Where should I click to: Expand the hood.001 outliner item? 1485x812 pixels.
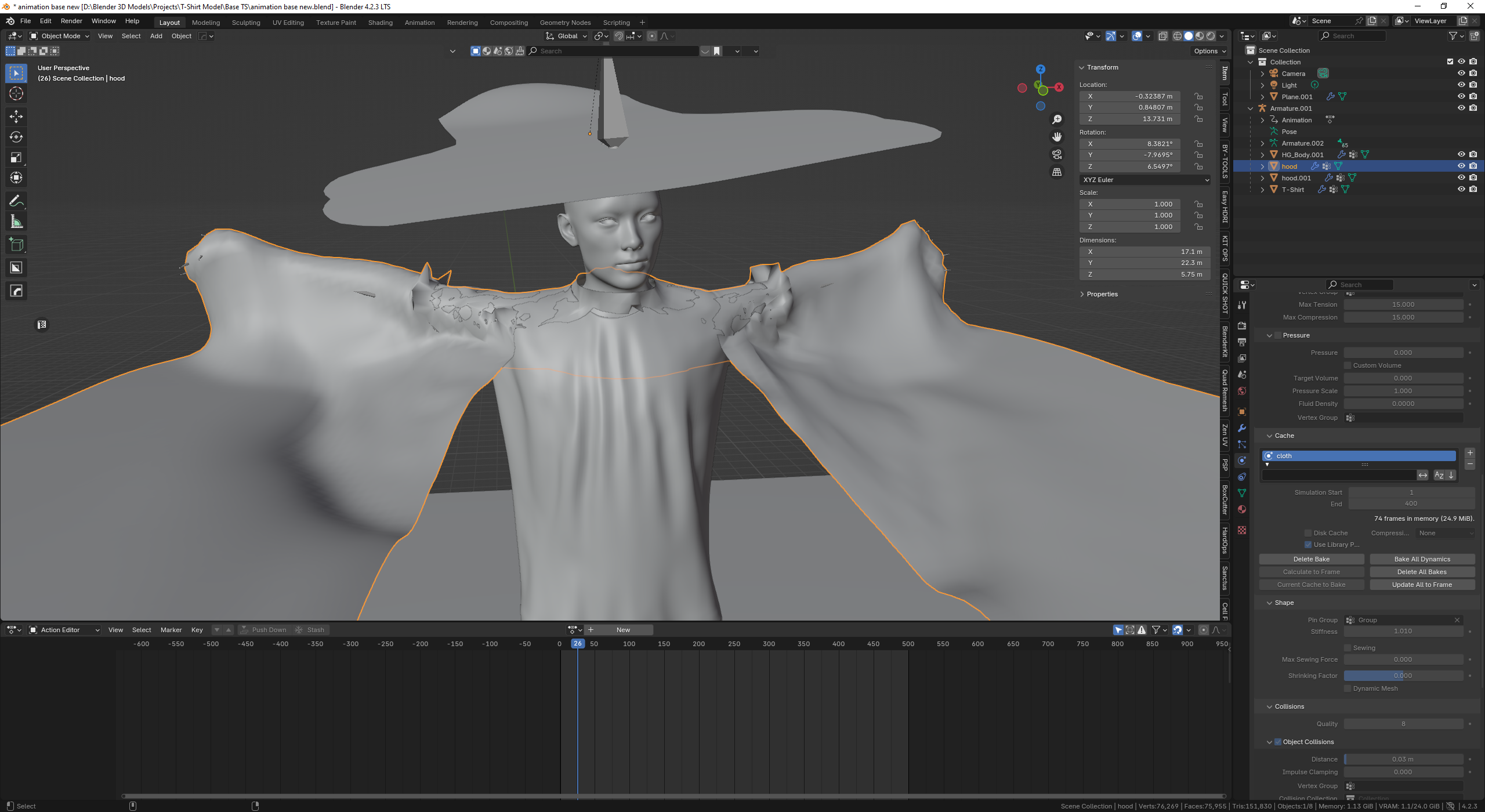click(1262, 178)
